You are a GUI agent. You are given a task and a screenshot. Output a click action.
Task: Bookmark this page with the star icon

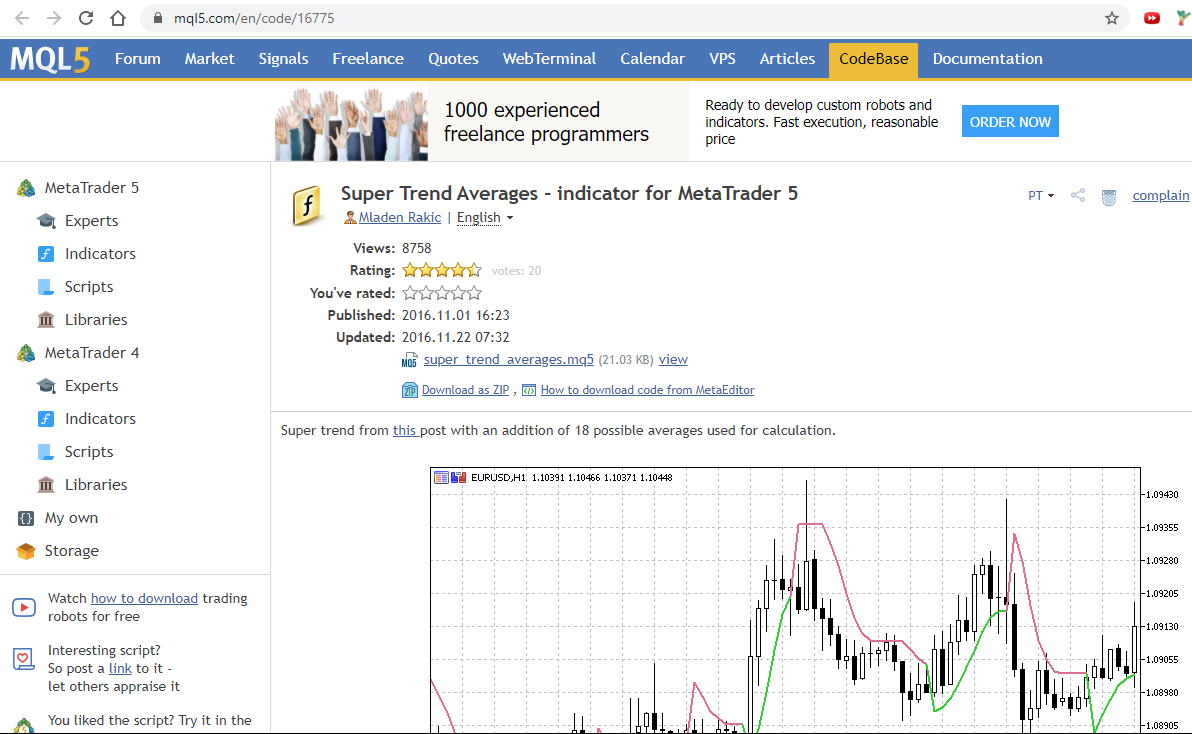(1112, 18)
